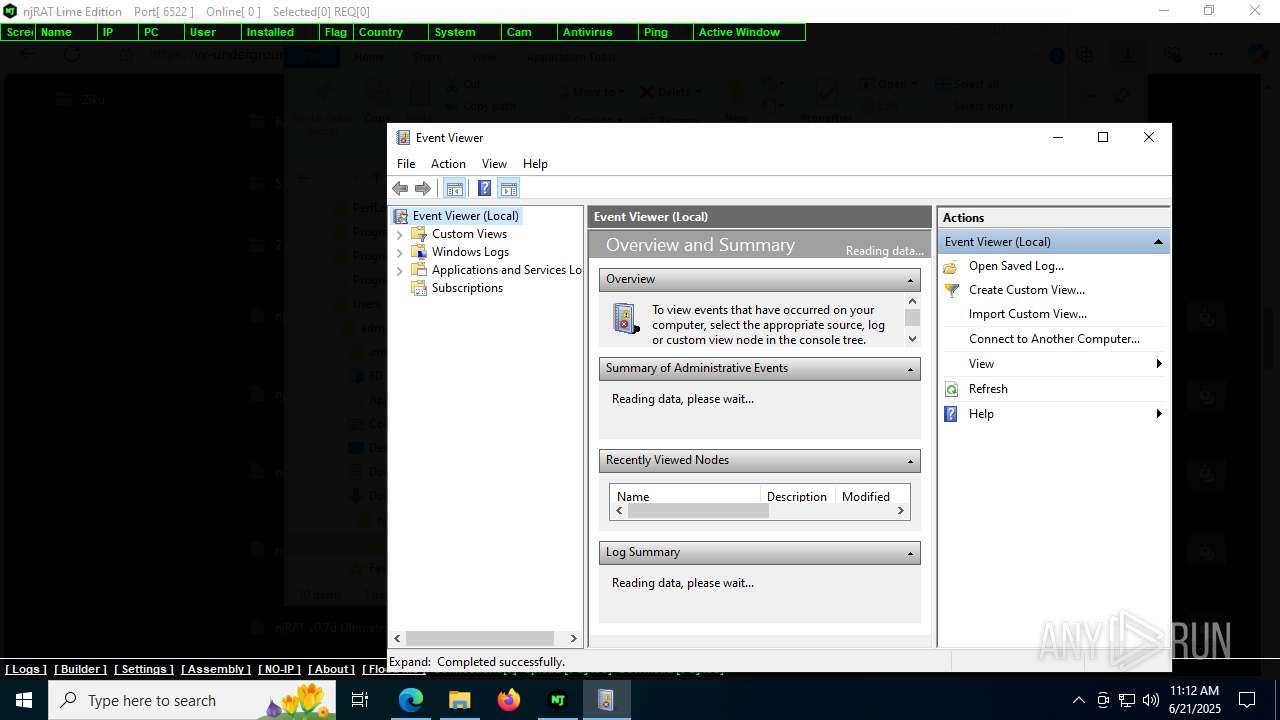Open njRAT Settings
Screen dimensions: 1280x720
(144, 669)
